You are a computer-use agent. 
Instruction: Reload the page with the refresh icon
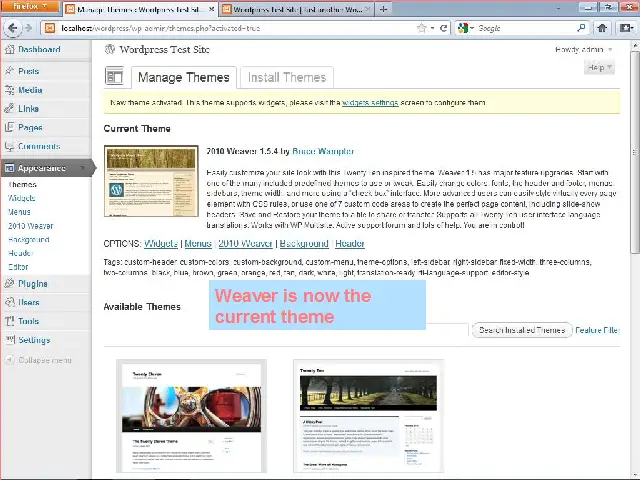tap(444, 28)
